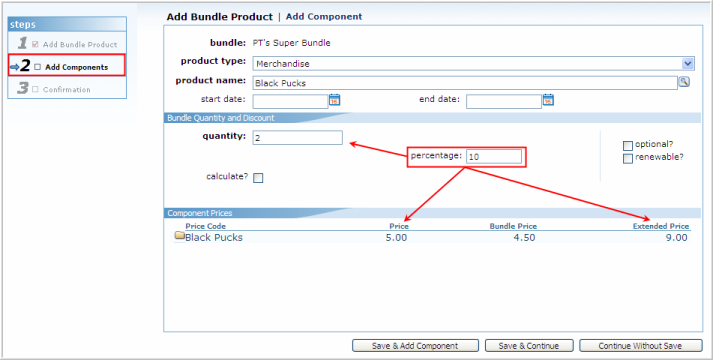Screen dimensions: 713x360
Task: Click the Extended Price column header
Action: [661, 226]
